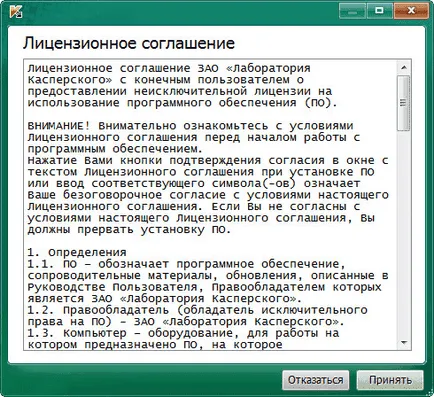Screen dimensions: 434x397
Task: Click the heading "Лицензионное соглашение"
Action: click(129, 44)
